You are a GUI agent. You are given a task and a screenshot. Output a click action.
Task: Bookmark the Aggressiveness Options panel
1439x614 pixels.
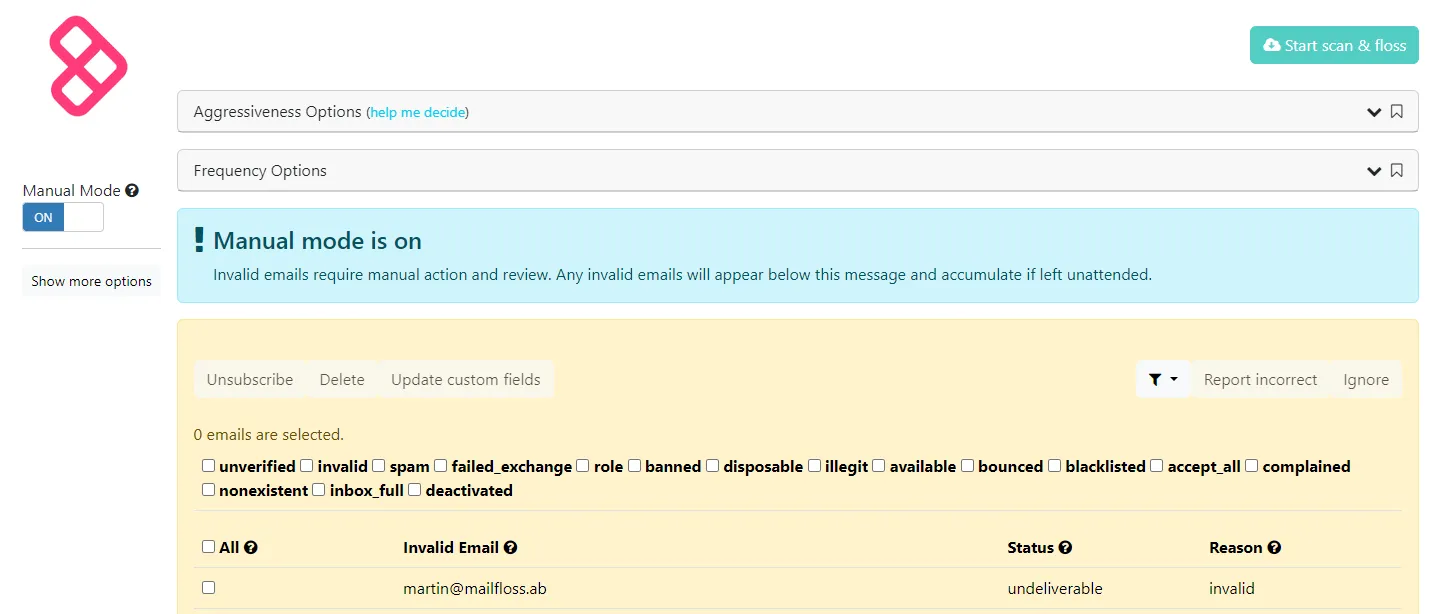coord(1397,112)
